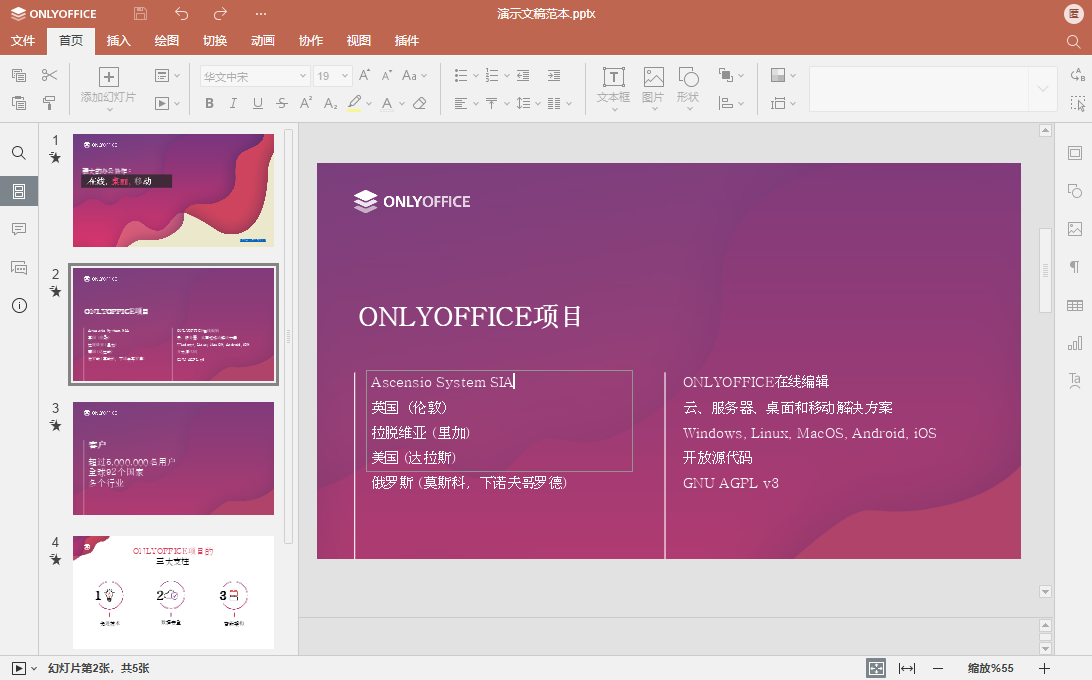Fit slide to width in status bar

907,668
